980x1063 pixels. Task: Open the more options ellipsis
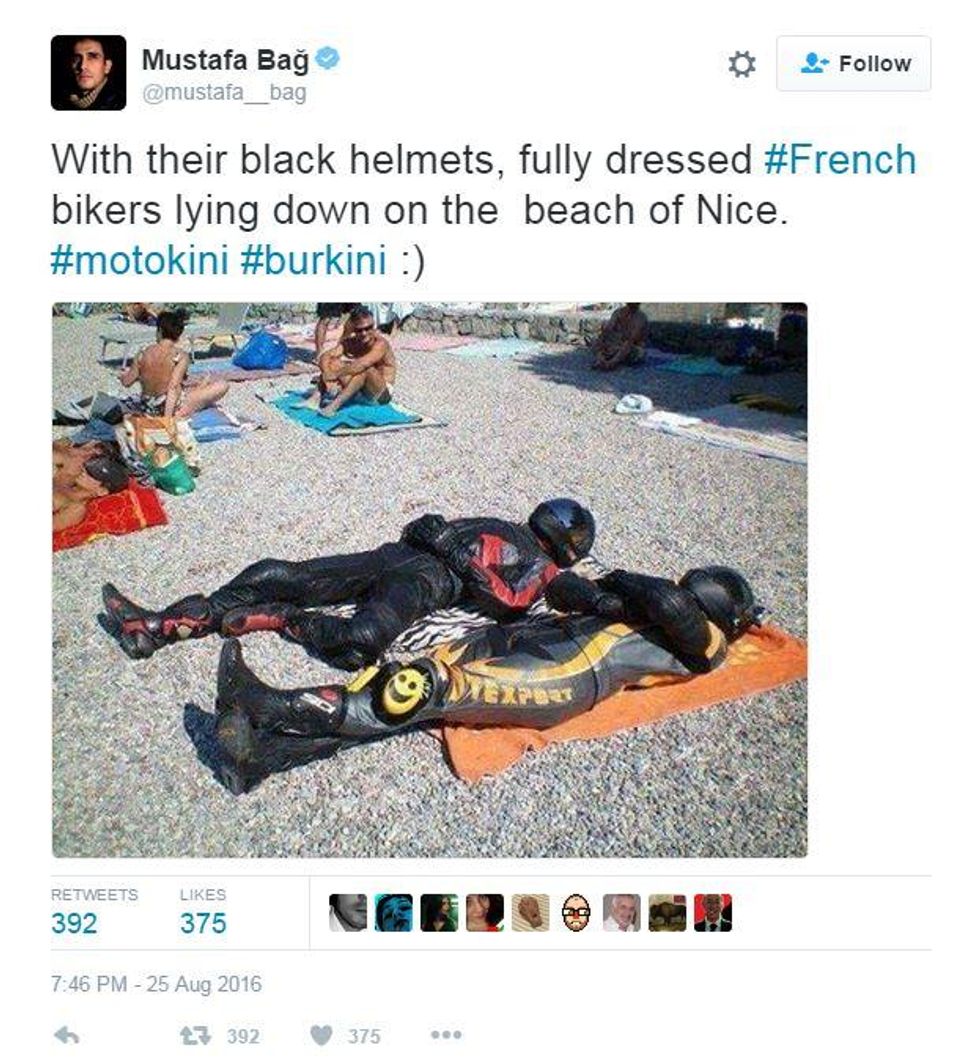[x=446, y=1035]
